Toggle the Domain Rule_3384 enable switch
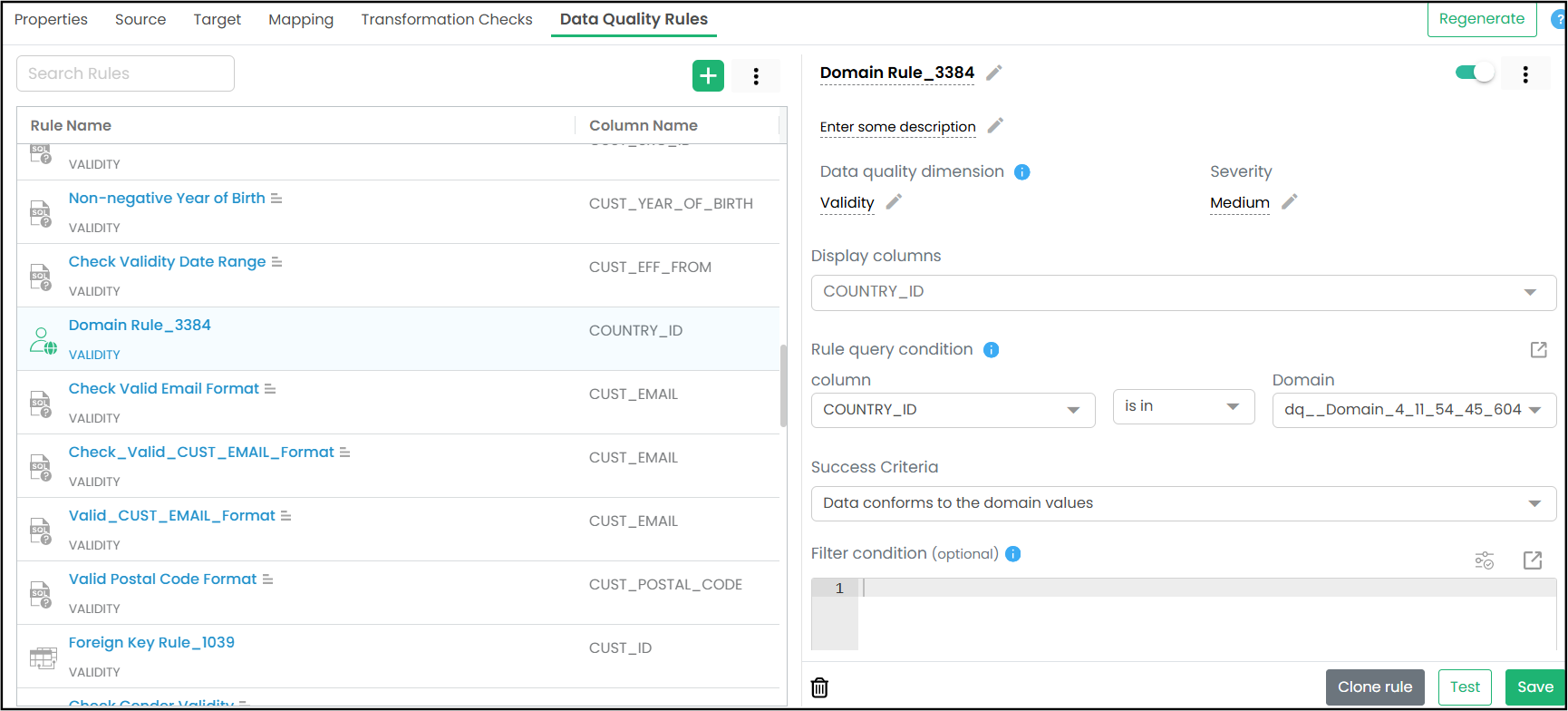Screen dimensions: 1568x711 click(x=1475, y=73)
